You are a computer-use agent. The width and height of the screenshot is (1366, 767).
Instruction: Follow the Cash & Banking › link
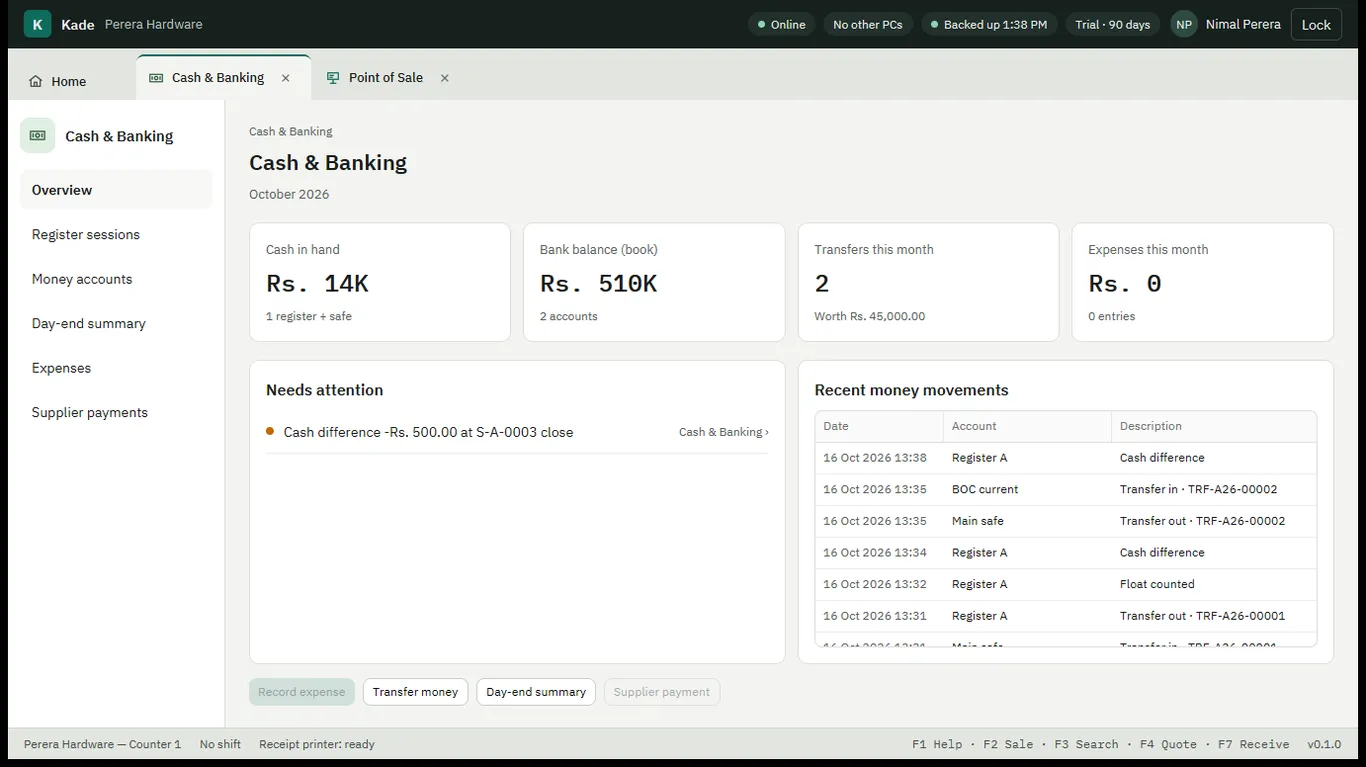coord(724,432)
